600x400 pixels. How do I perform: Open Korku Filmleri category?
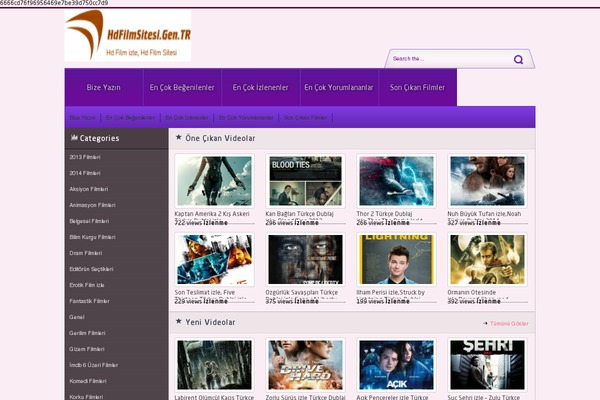coord(86,397)
